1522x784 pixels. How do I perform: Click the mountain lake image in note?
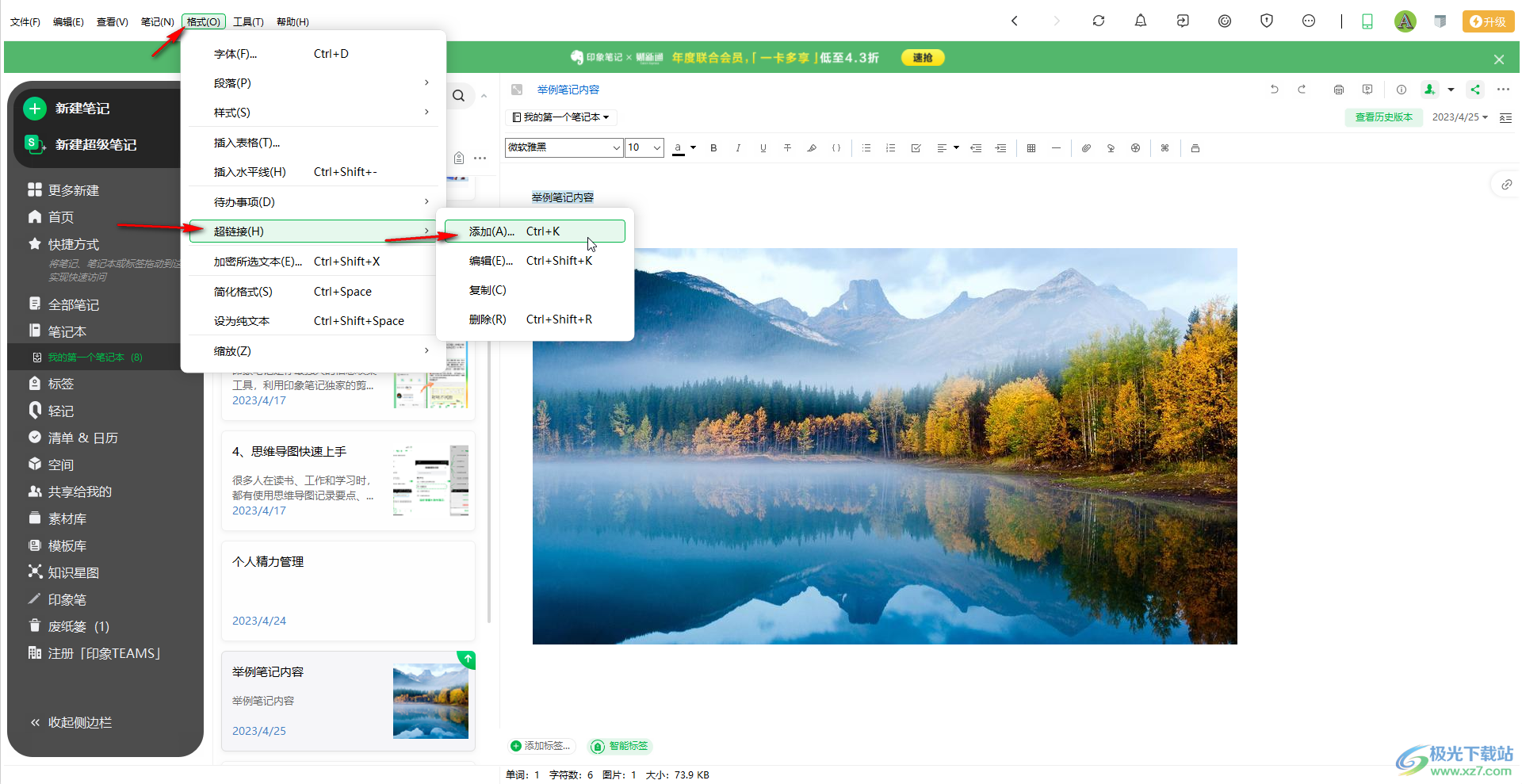(x=885, y=446)
